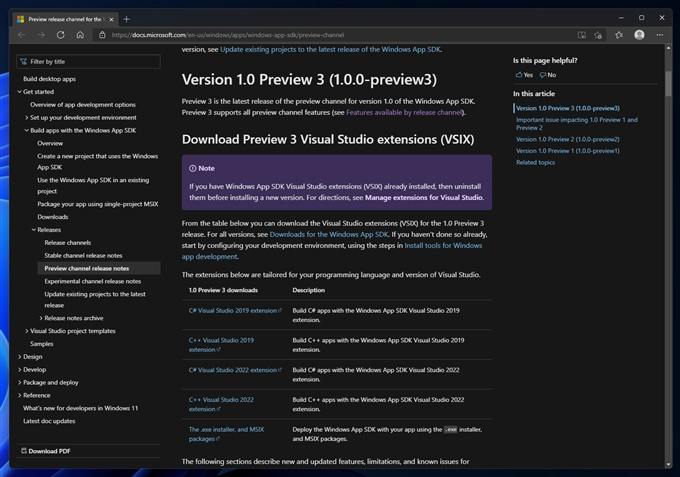Open Overview under Build apps node
The height and width of the screenshot is (477, 680).
[x=50, y=143]
